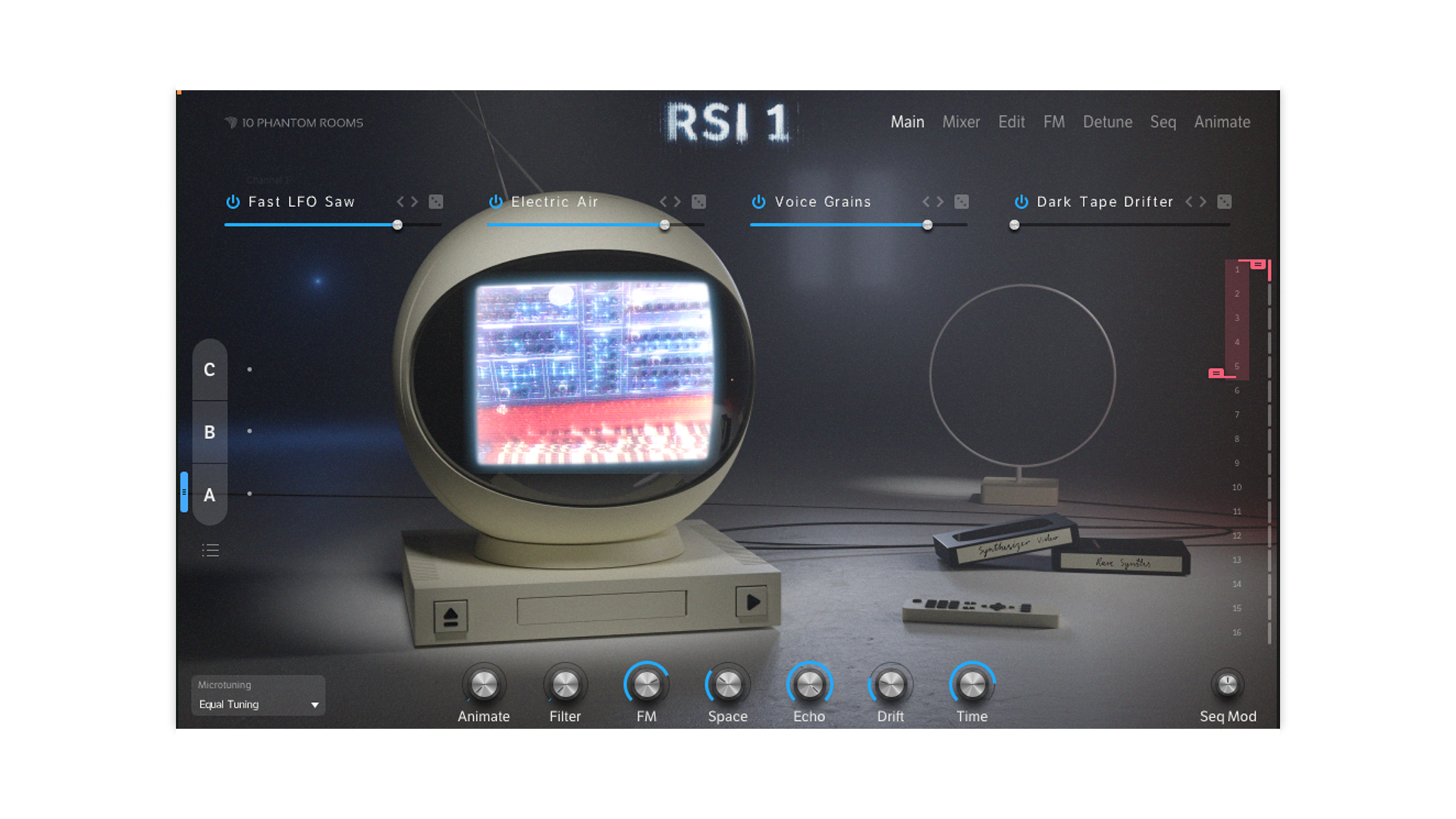Randomize the Voice Grains slot
This screenshot has height=819, width=1456.
961,202
